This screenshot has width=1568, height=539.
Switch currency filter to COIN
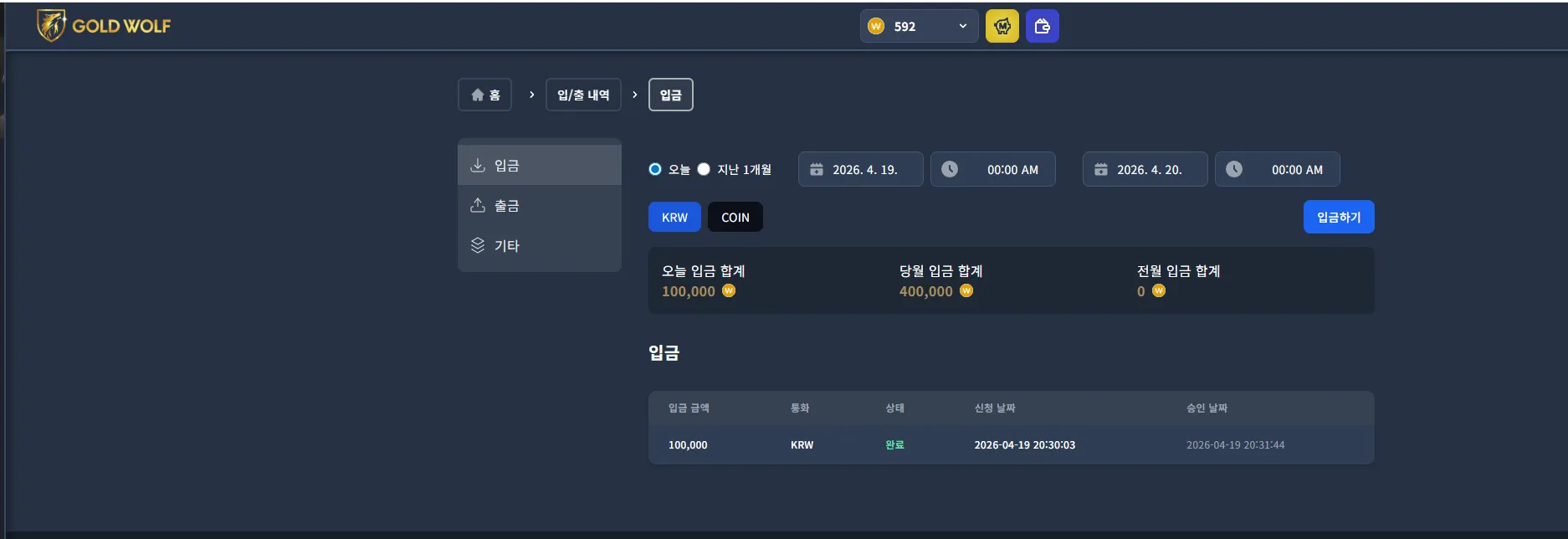point(735,217)
